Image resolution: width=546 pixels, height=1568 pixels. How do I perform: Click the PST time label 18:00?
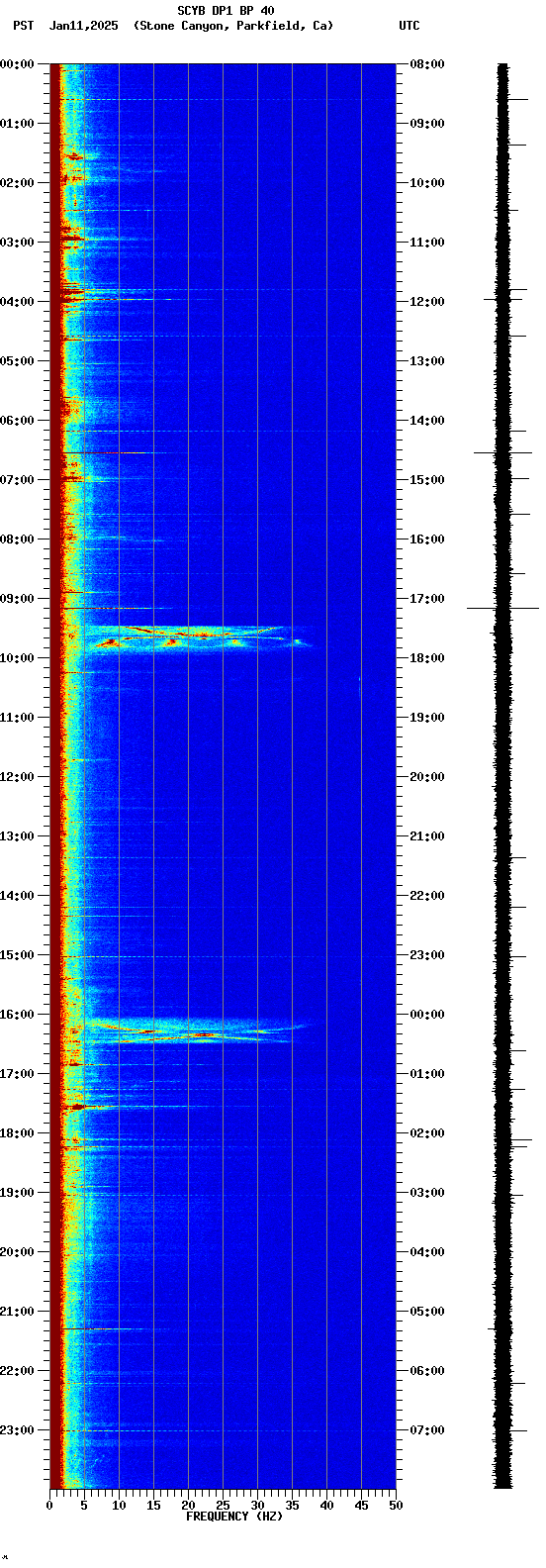click(x=17, y=1133)
